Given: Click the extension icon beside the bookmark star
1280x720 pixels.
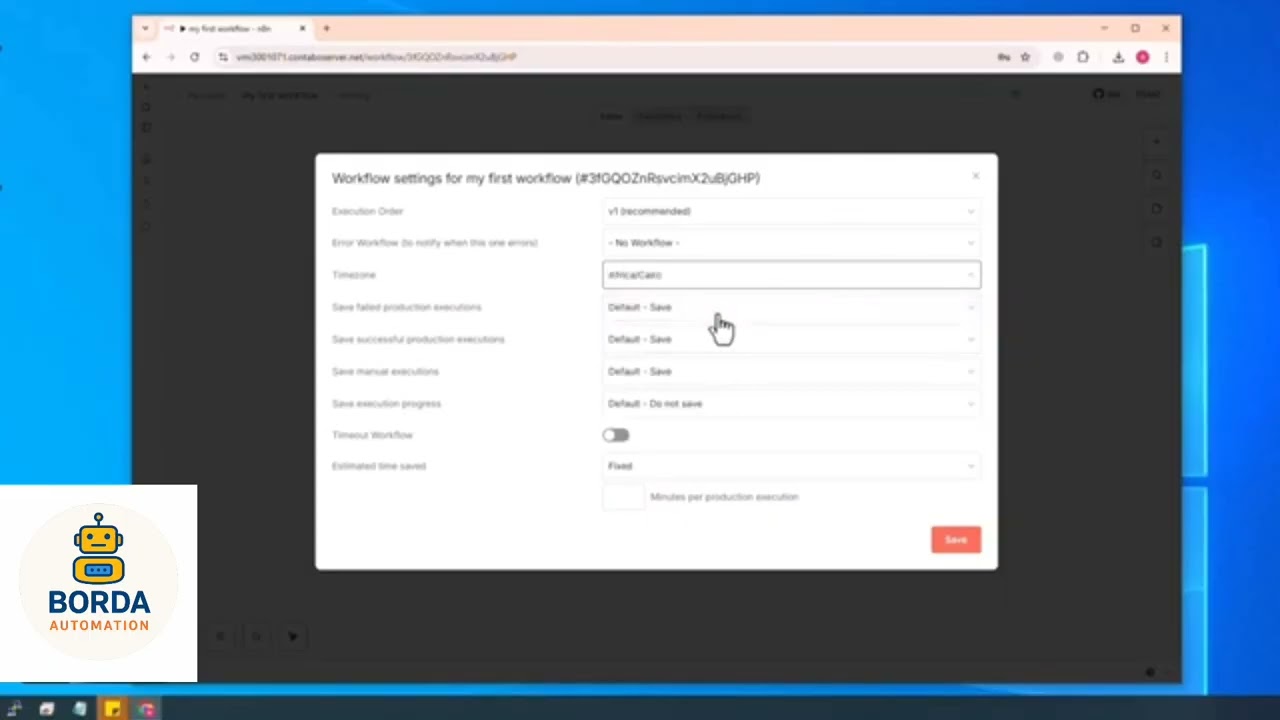Looking at the screenshot, I should click(1058, 57).
